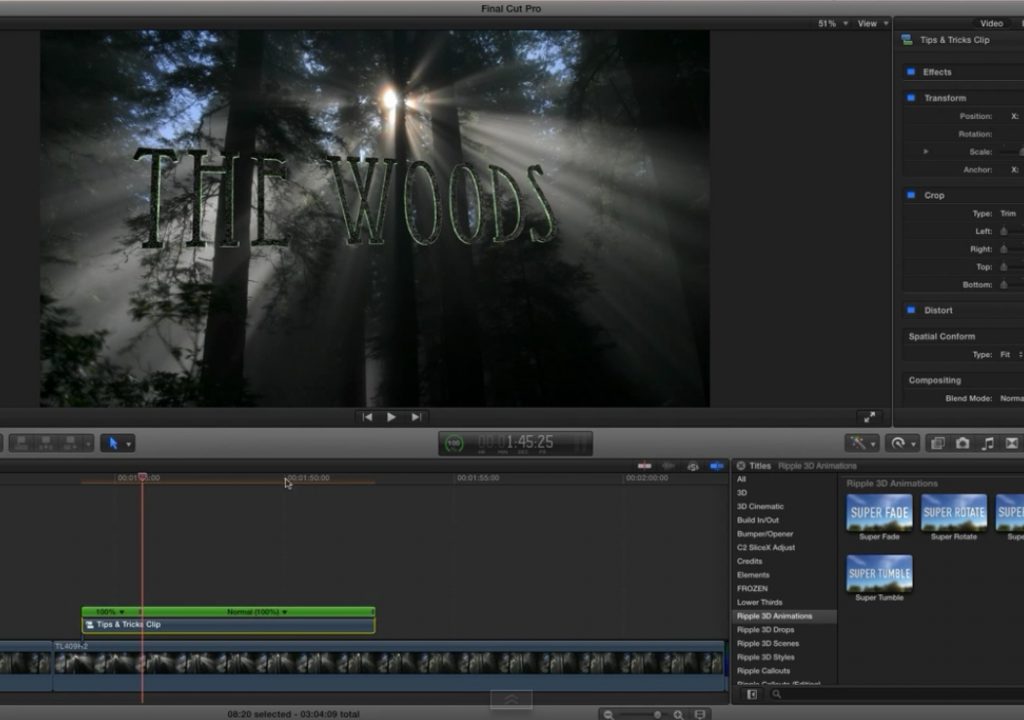
Task: Open the 100% retime speed dropdown
Action: tap(110, 612)
